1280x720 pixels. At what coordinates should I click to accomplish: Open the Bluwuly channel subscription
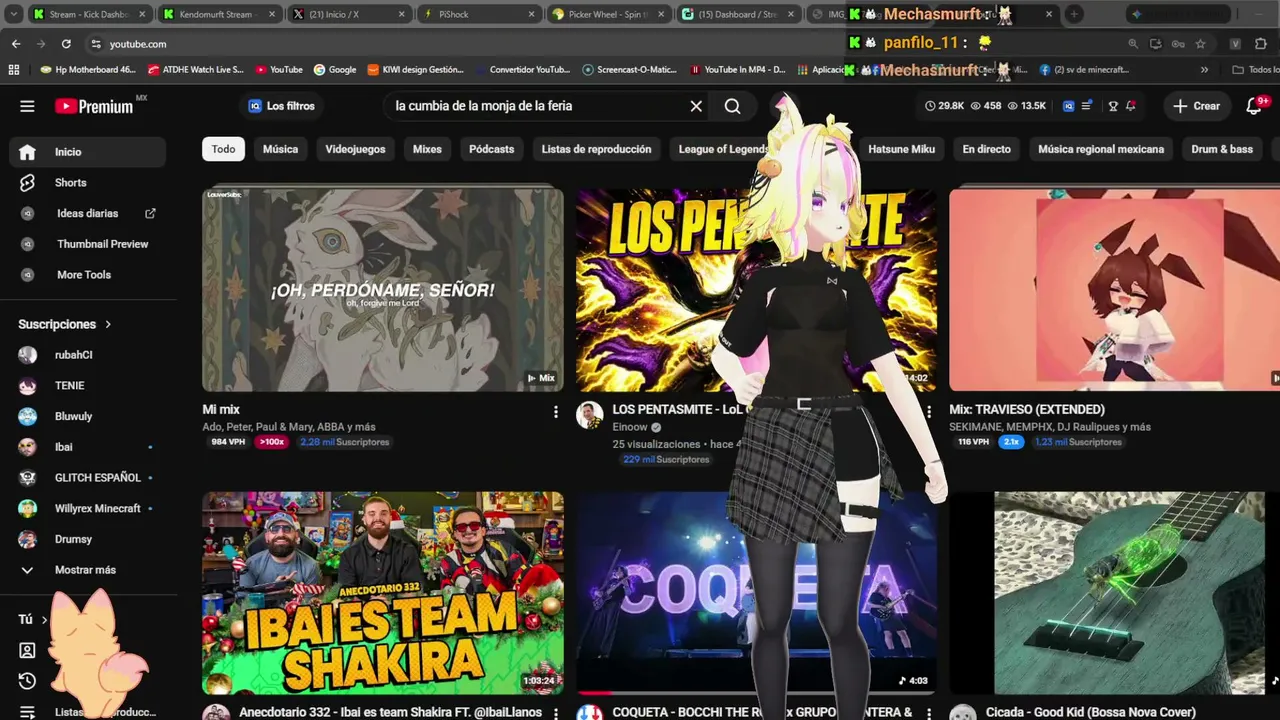(x=87, y=416)
